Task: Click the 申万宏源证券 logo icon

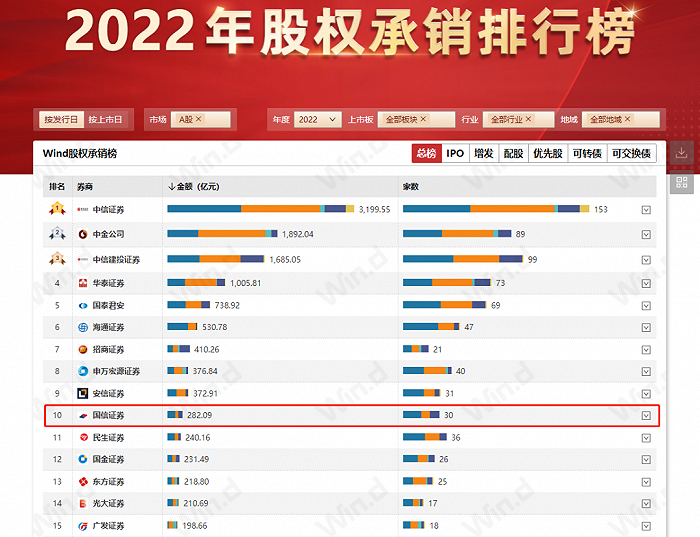Action: pyautogui.click(x=83, y=371)
